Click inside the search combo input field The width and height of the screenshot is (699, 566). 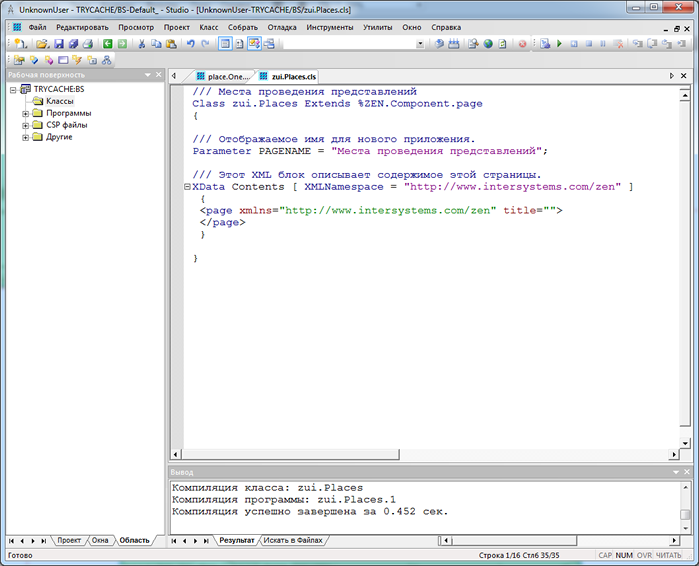[x=349, y=44]
